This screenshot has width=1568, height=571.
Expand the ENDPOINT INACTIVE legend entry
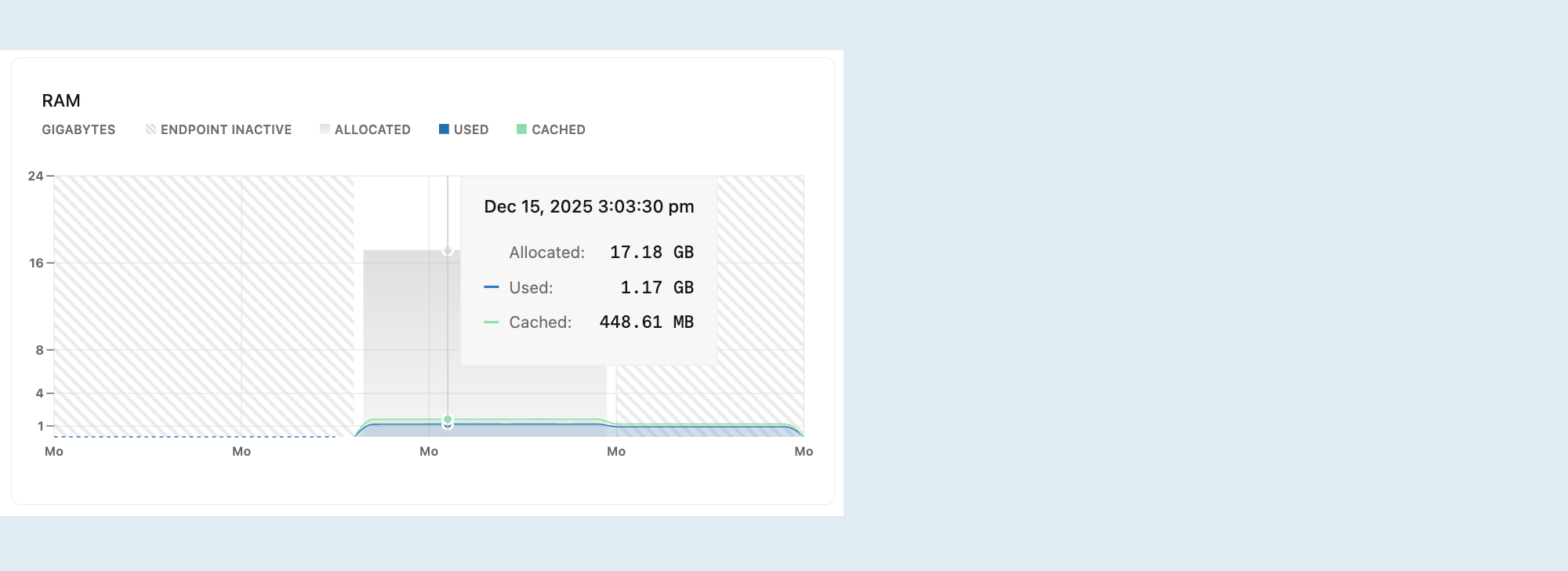click(226, 129)
